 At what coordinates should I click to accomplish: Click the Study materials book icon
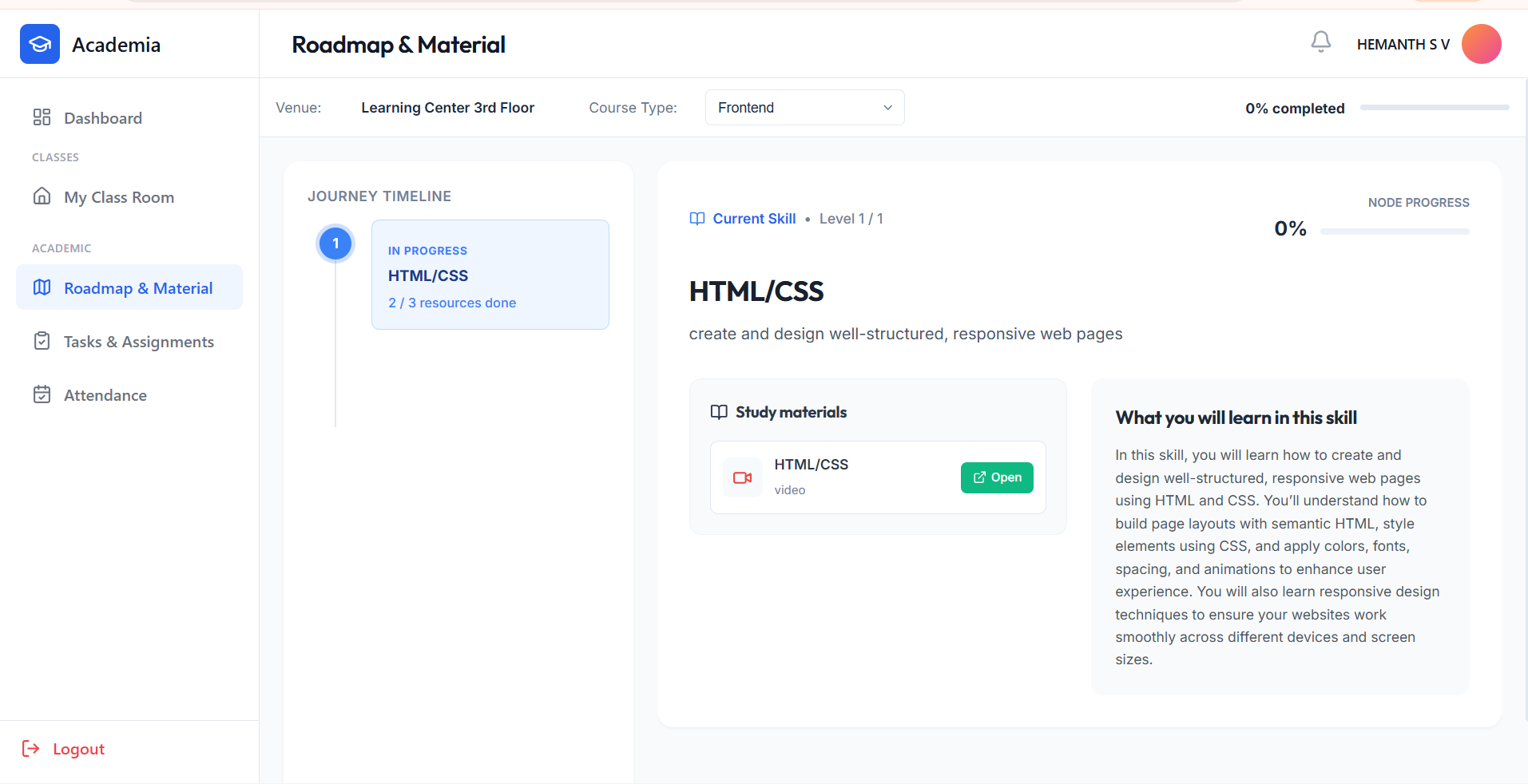pos(719,412)
